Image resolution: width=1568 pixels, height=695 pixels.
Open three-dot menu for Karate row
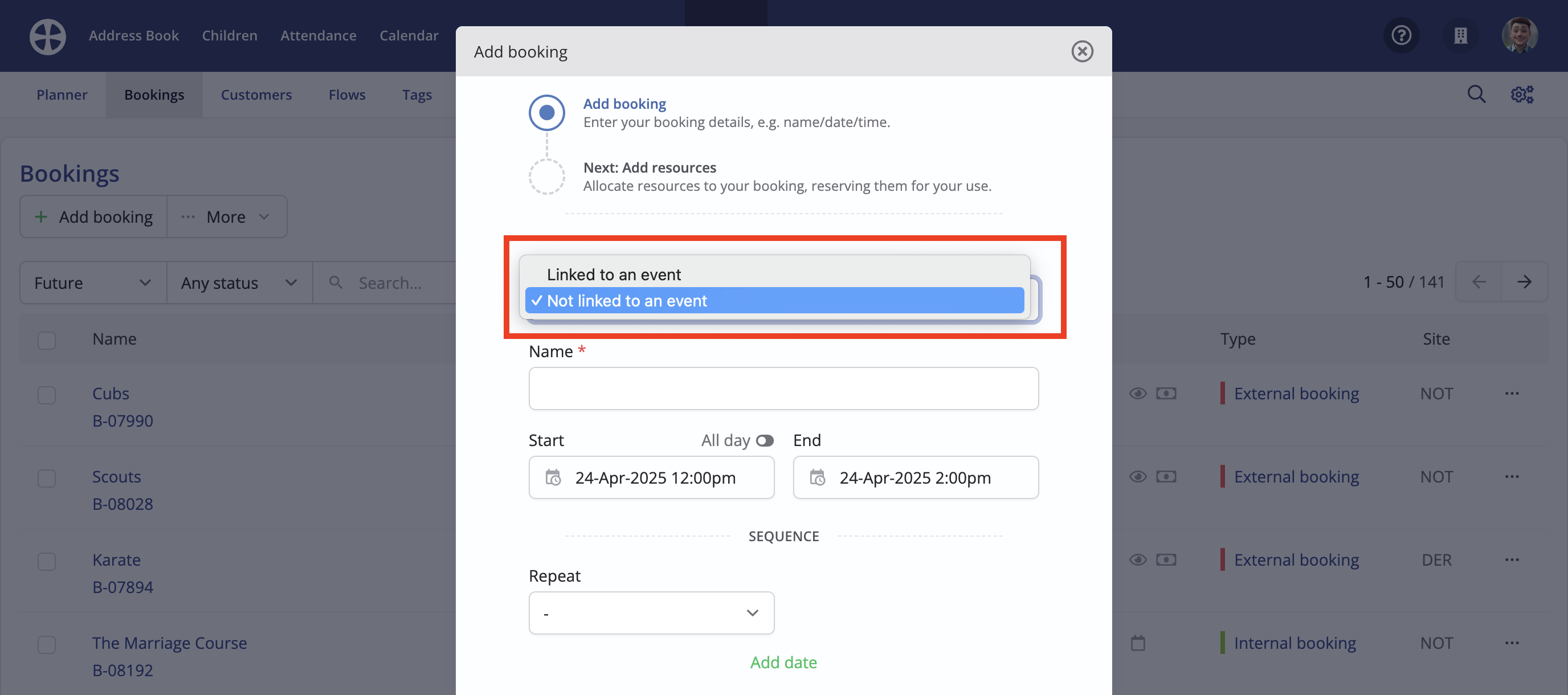click(x=1512, y=560)
